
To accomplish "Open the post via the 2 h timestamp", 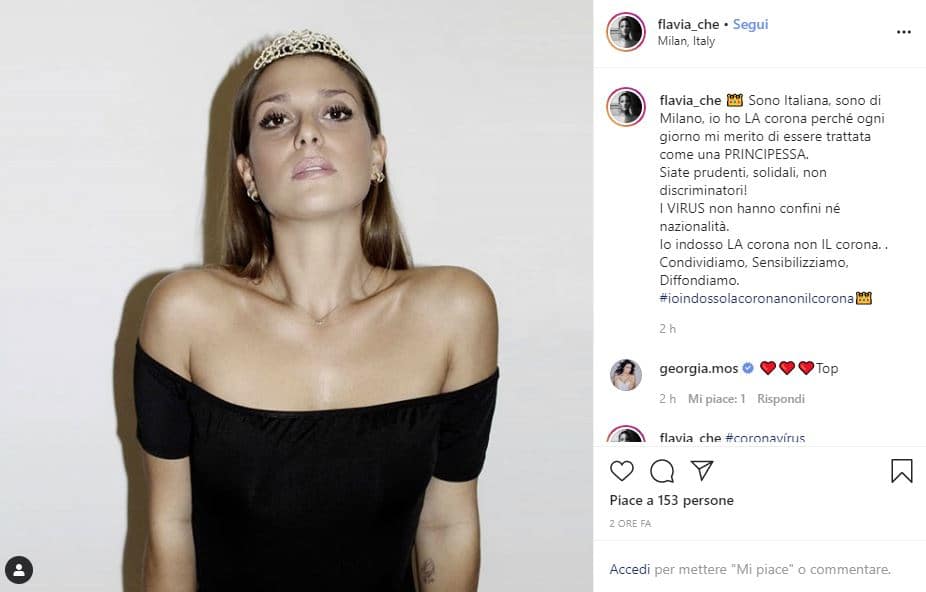I will (x=666, y=328).
